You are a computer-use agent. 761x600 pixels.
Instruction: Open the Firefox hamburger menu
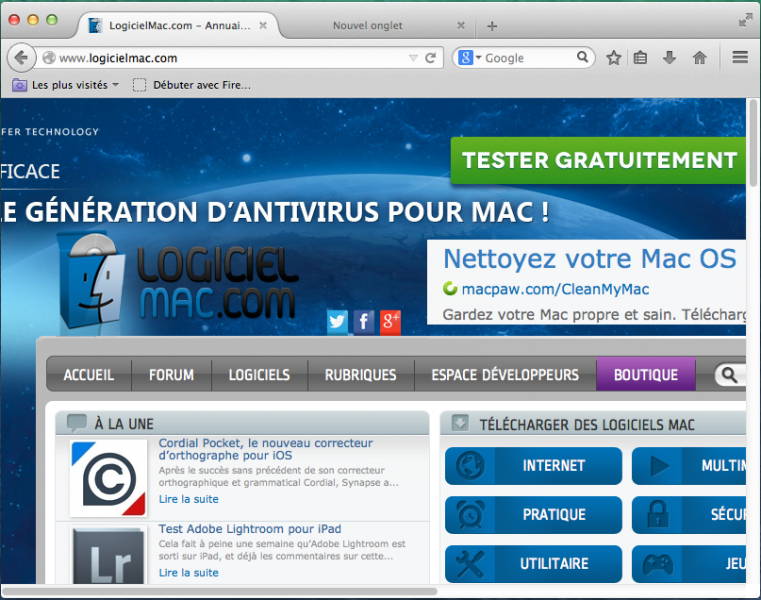click(740, 57)
